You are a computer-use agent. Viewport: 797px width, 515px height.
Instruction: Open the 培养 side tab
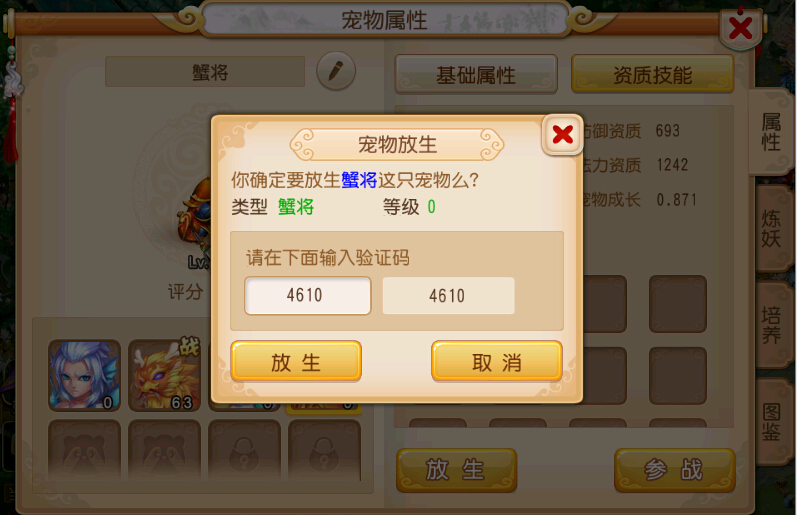coord(771,325)
